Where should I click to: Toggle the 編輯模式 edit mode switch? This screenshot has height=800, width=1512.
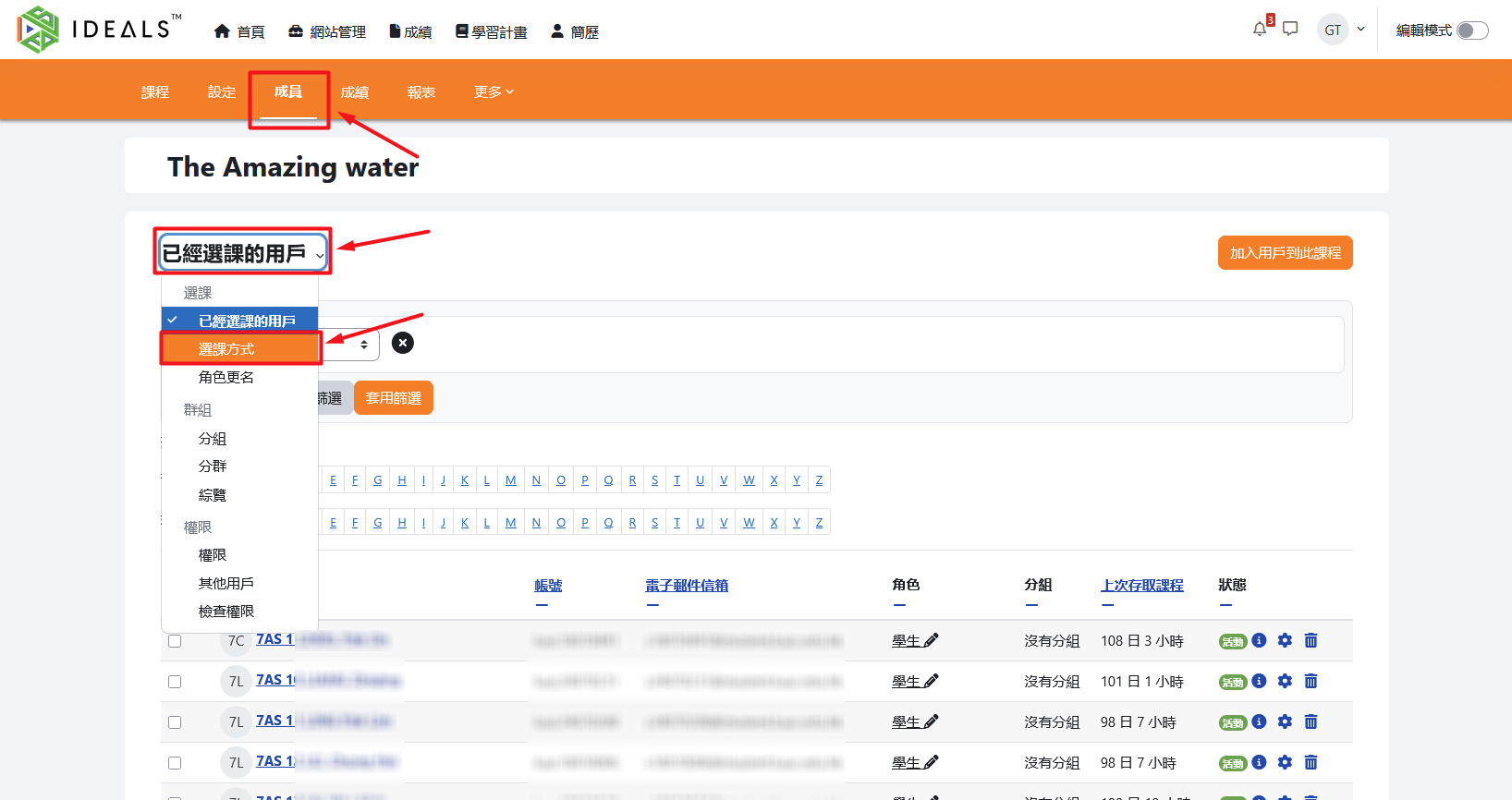point(1471,30)
